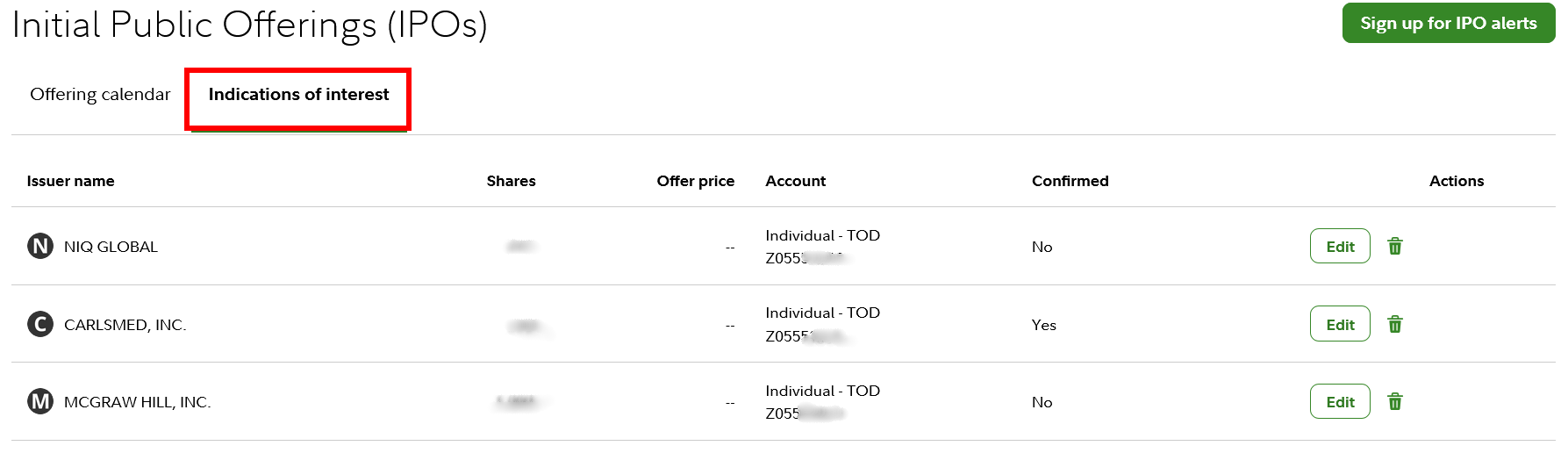Image resolution: width=1568 pixels, height=453 pixels.
Task: Edit the CARLSMED, INC. indication of interest
Action: coord(1340,324)
